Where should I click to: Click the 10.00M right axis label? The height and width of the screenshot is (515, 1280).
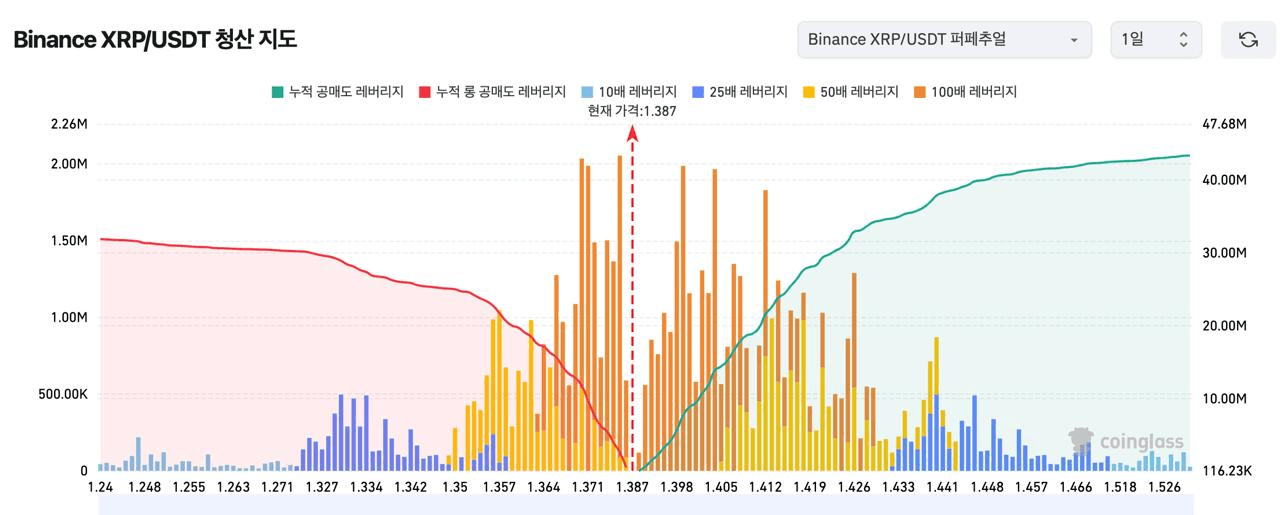[1224, 399]
